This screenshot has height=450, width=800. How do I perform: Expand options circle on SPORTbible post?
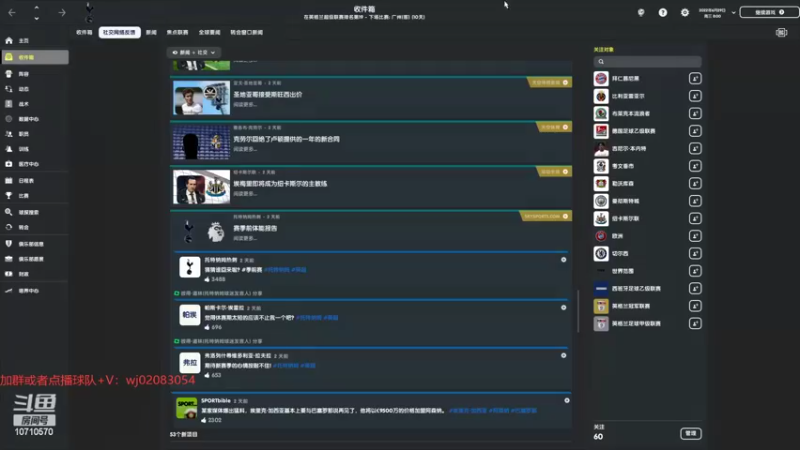click(567, 401)
